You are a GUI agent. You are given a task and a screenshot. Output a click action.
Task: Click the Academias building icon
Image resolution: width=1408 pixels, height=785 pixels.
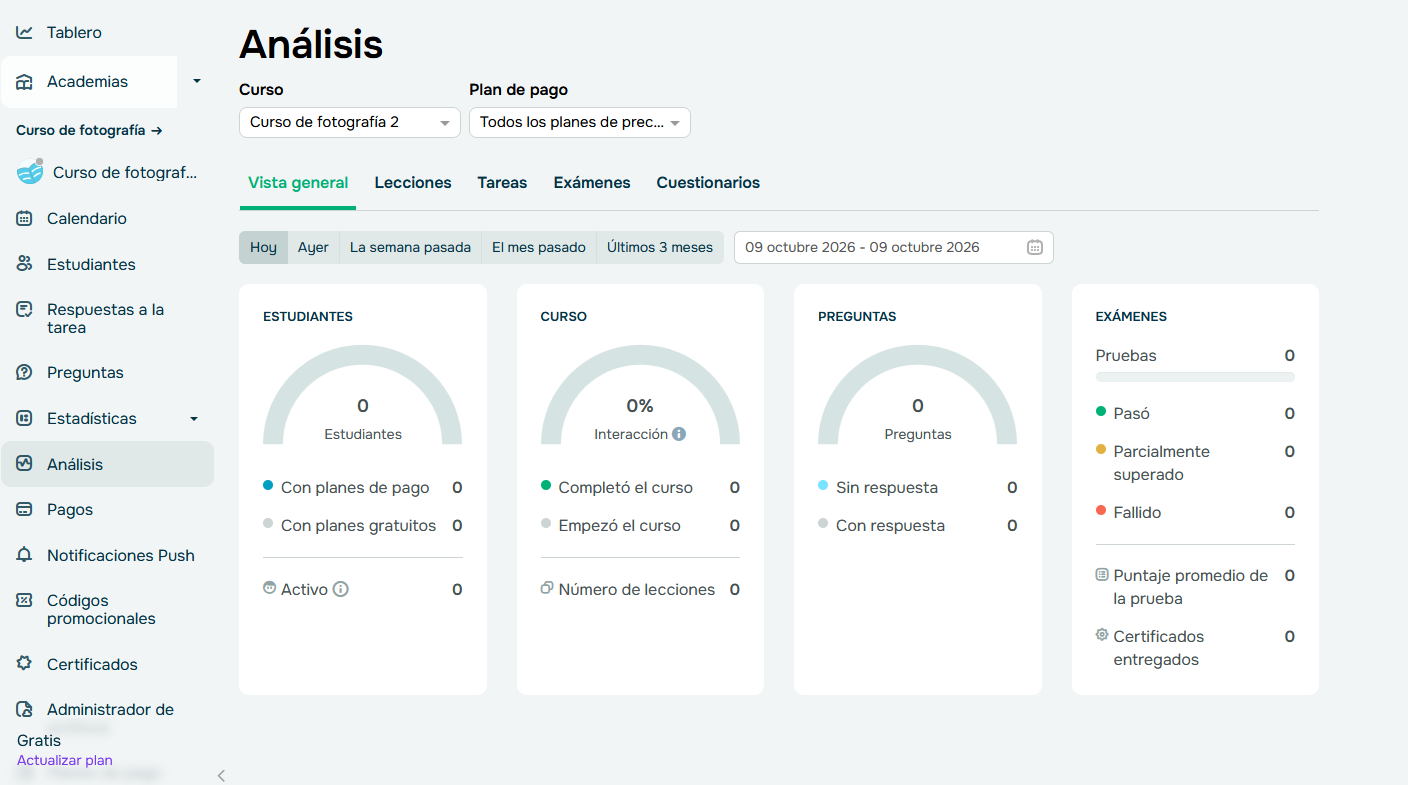click(x=25, y=82)
